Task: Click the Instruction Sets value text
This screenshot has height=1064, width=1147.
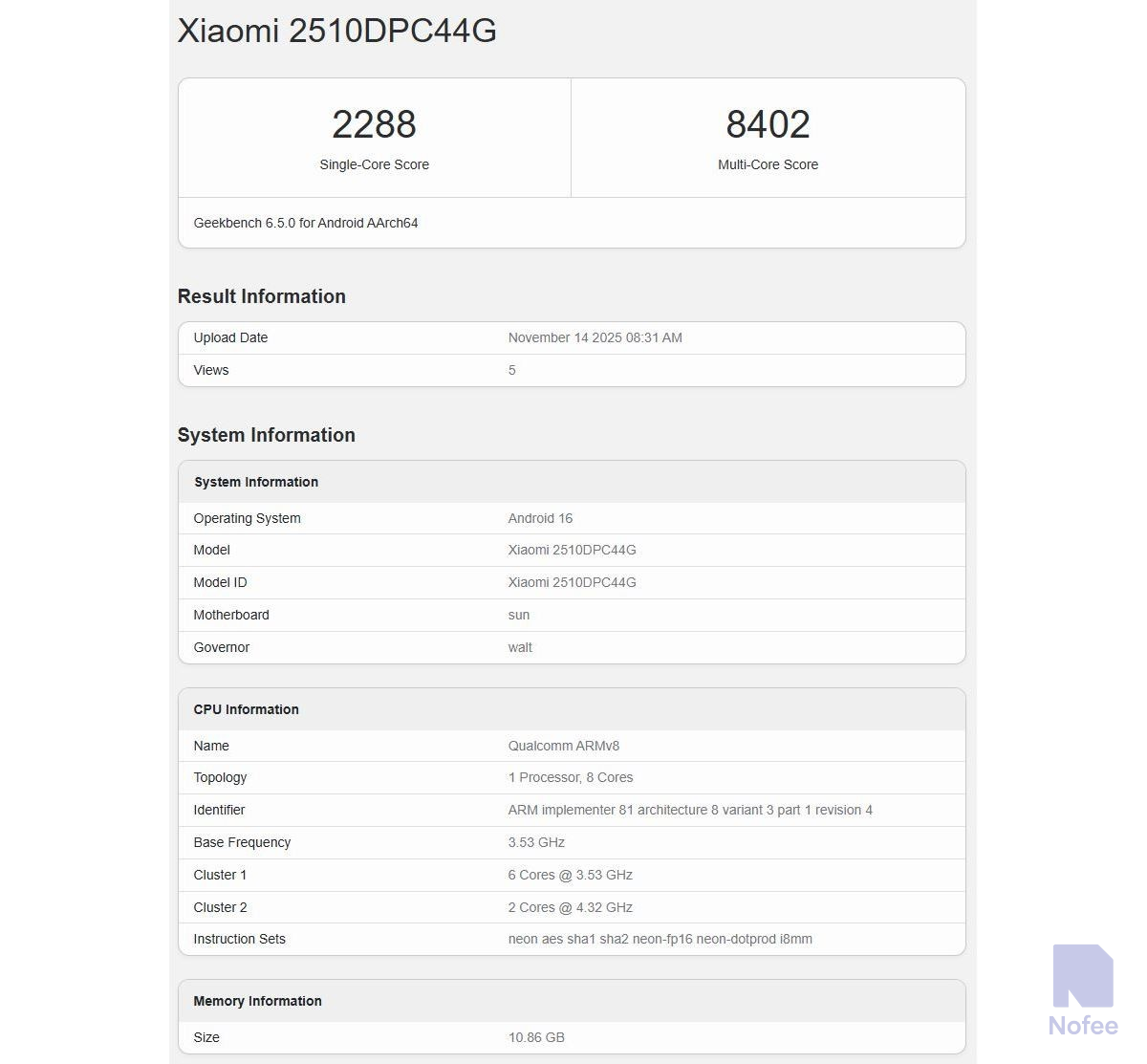Action: point(660,939)
